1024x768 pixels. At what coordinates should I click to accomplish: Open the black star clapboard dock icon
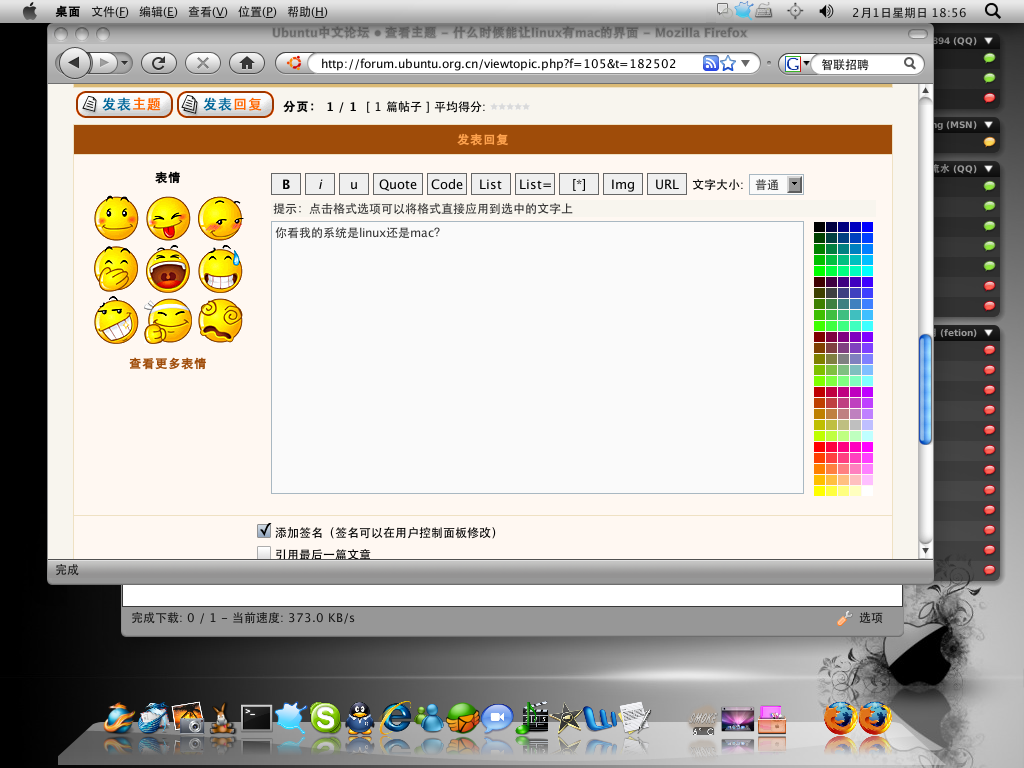click(x=566, y=718)
